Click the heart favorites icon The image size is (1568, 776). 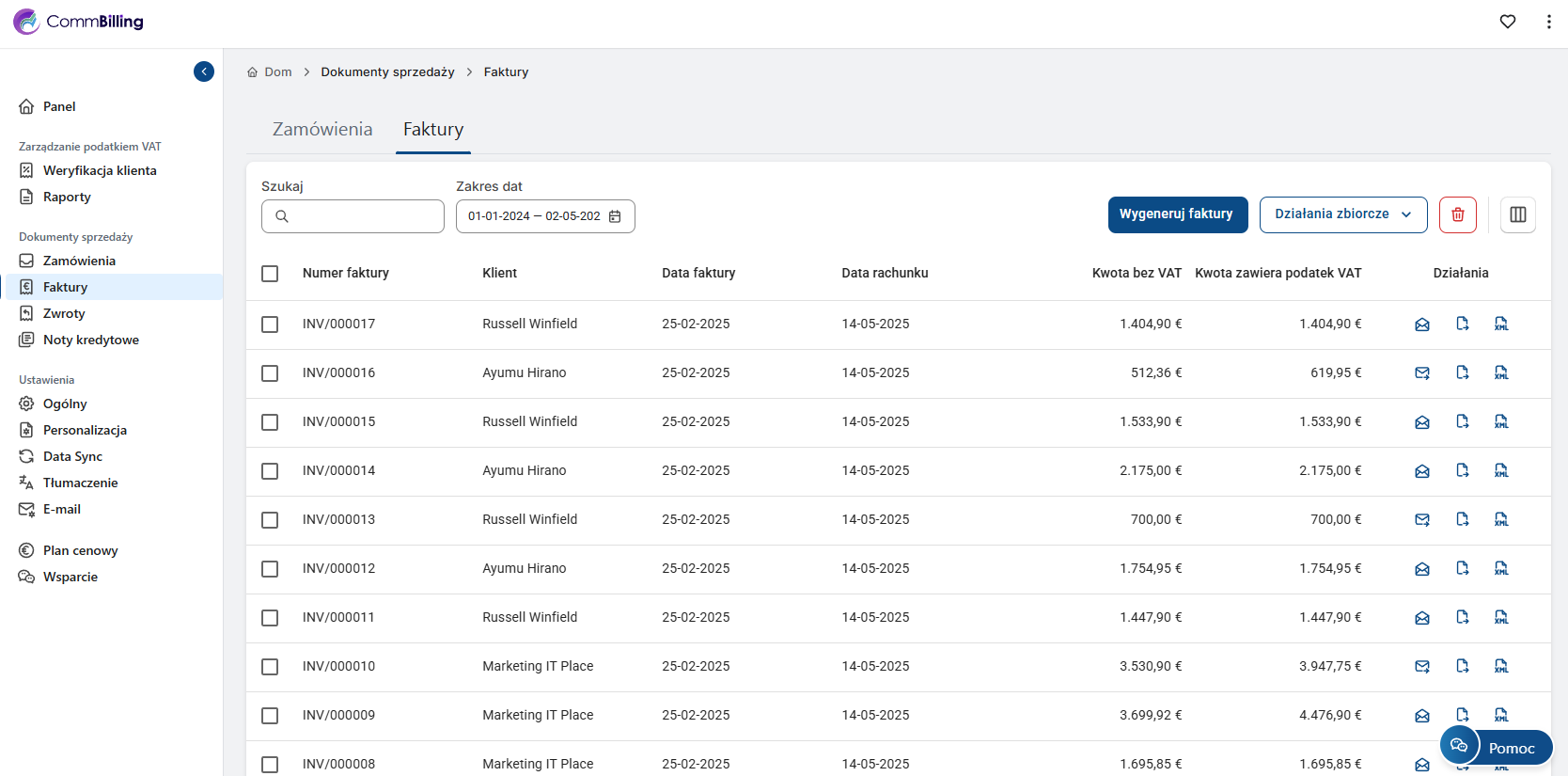(1508, 22)
